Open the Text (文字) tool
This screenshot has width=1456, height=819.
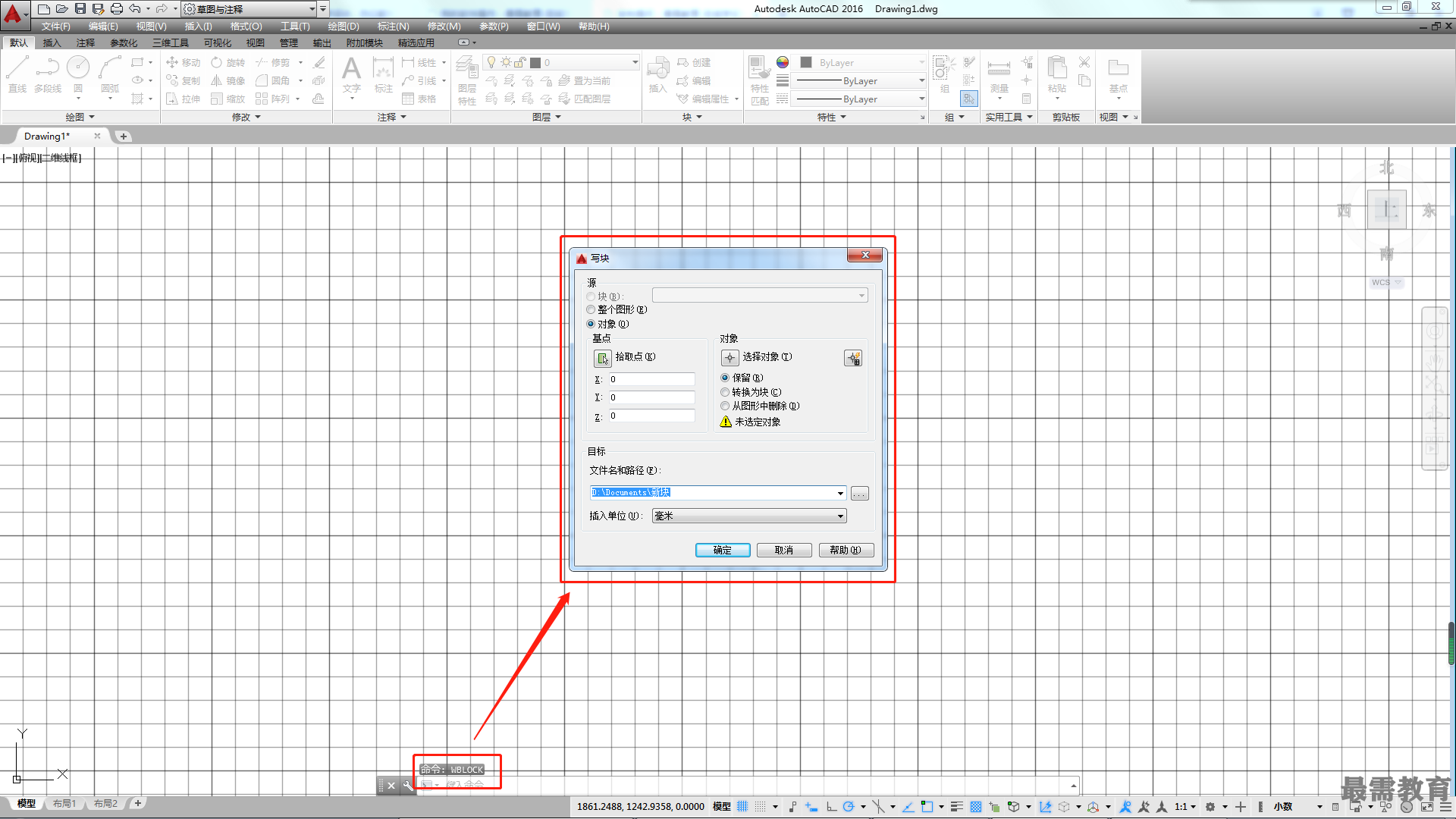(351, 74)
